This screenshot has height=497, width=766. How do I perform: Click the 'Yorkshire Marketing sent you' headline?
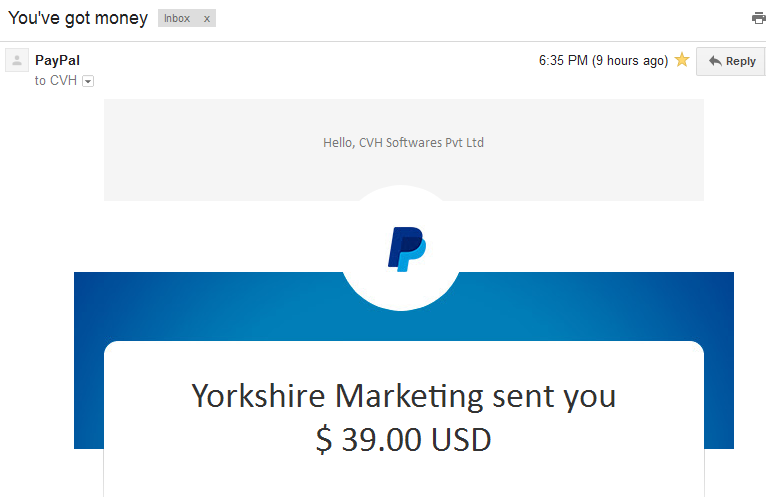coord(404,396)
